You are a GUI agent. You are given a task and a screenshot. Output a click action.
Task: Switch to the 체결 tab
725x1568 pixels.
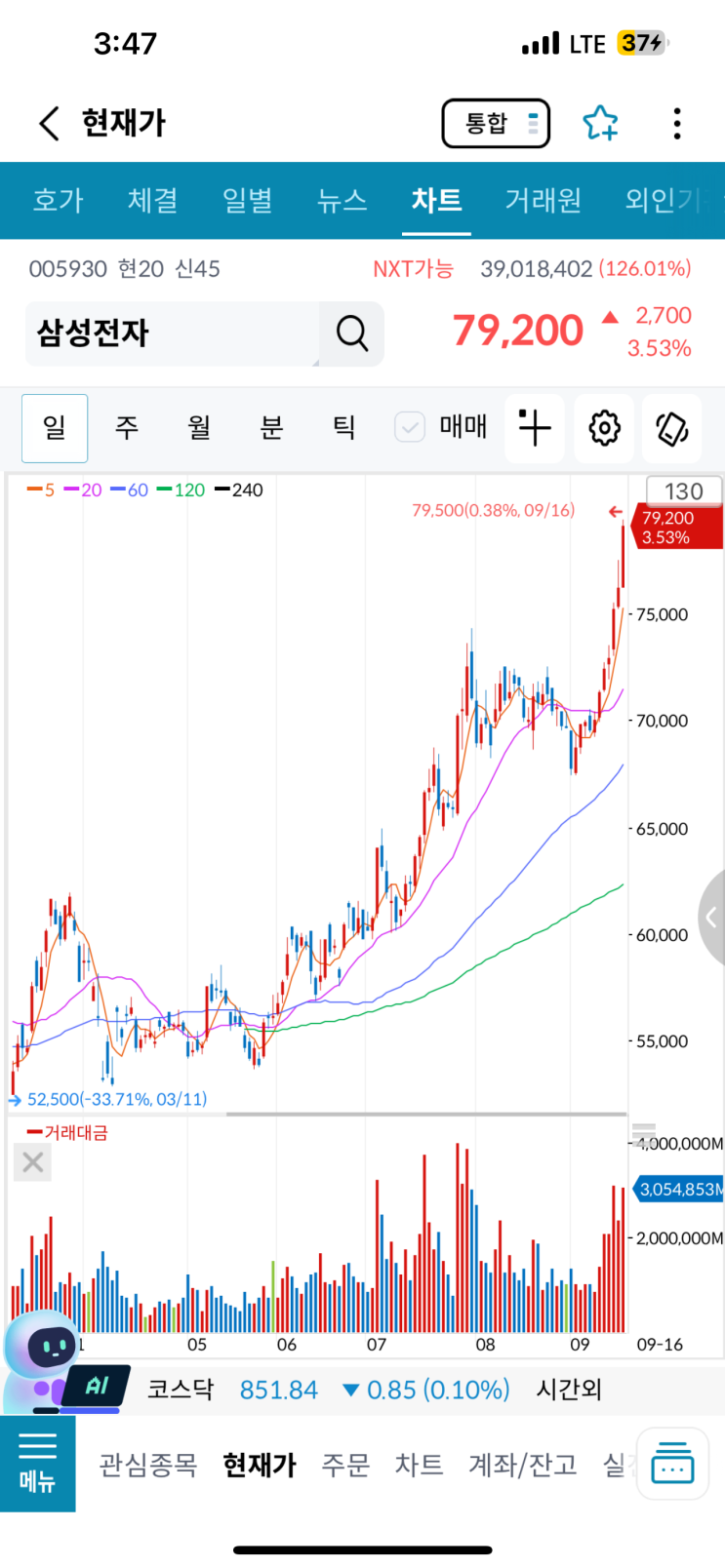tap(153, 201)
